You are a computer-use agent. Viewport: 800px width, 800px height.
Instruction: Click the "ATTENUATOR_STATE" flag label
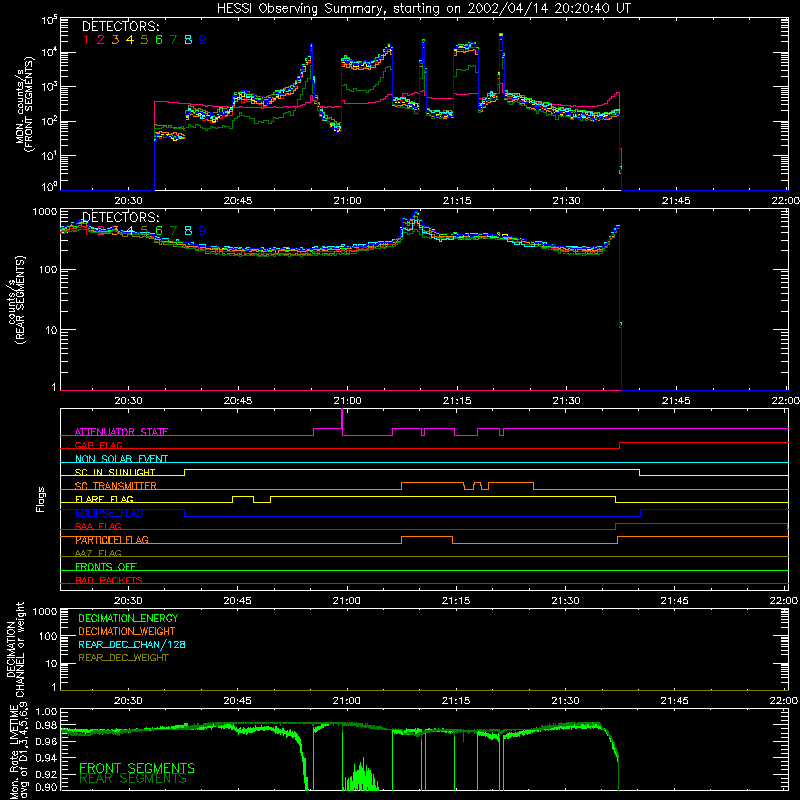tap(121, 432)
